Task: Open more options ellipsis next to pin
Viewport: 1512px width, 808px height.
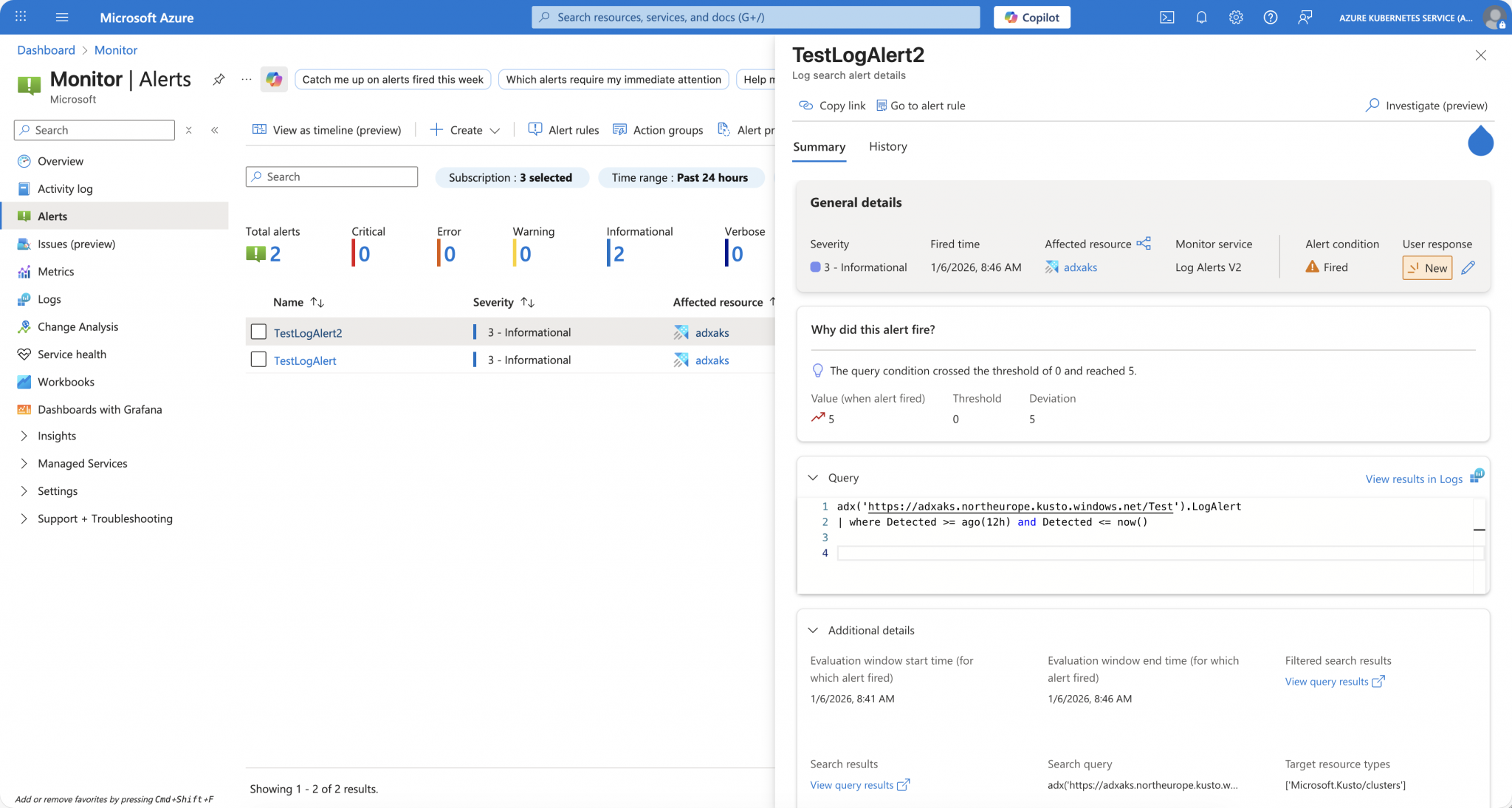Action: coord(247,79)
